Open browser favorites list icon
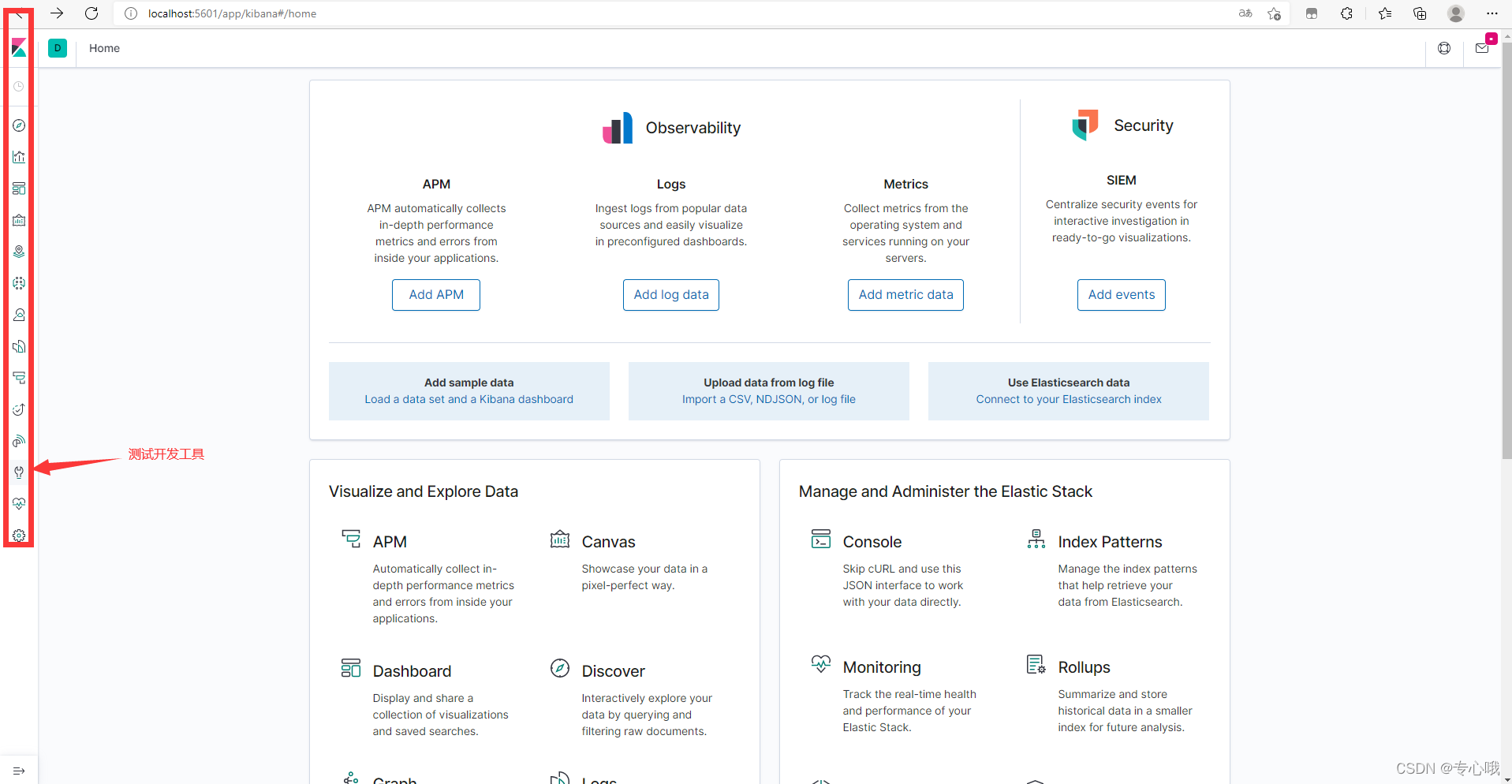This screenshot has width=1512, height=784. tap(1384, 13)
